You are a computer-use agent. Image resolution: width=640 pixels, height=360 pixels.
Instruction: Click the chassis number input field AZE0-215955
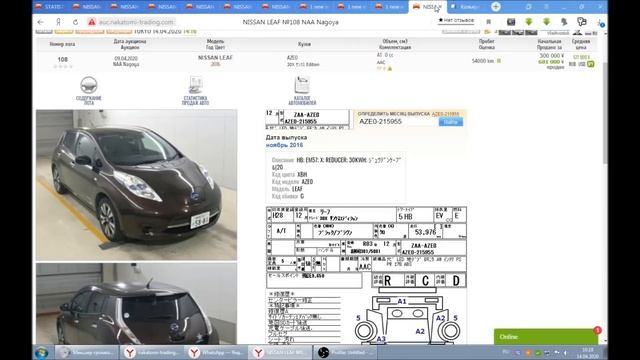click(397, 122)
